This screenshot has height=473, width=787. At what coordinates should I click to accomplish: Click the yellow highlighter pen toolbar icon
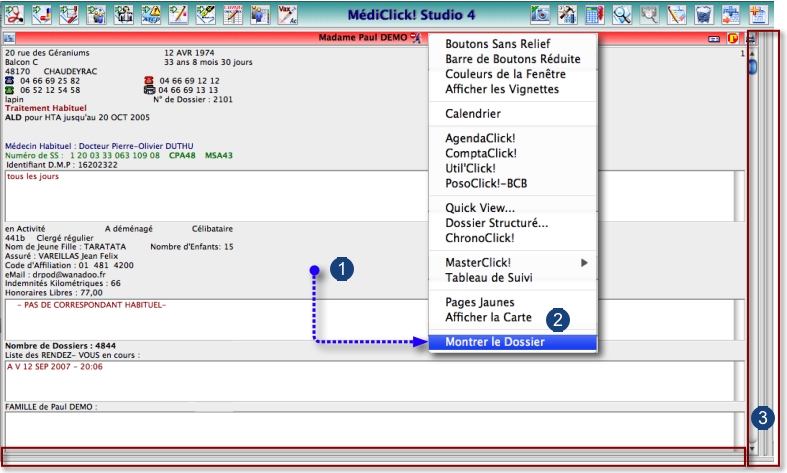pos(205,15)
